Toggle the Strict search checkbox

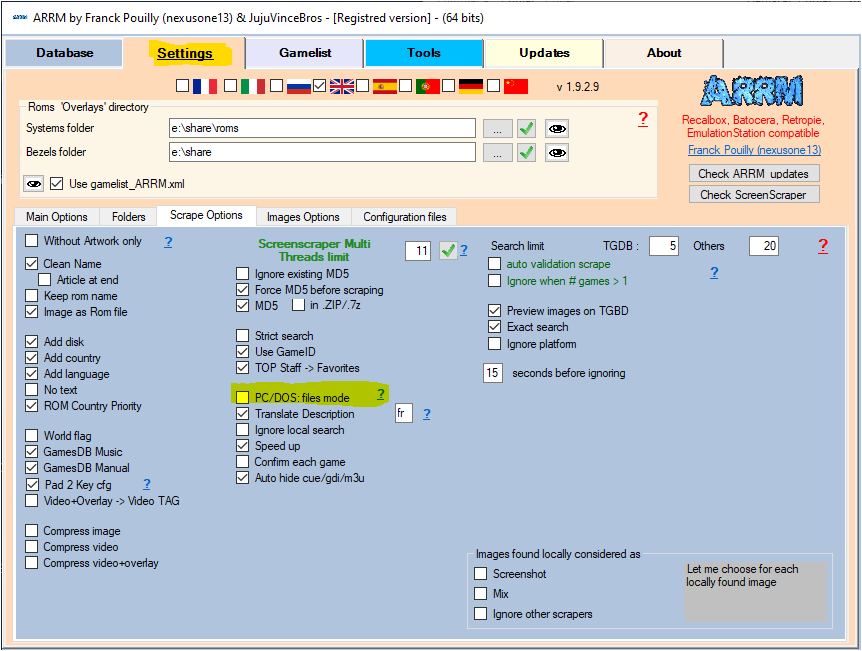pos(242,336)
